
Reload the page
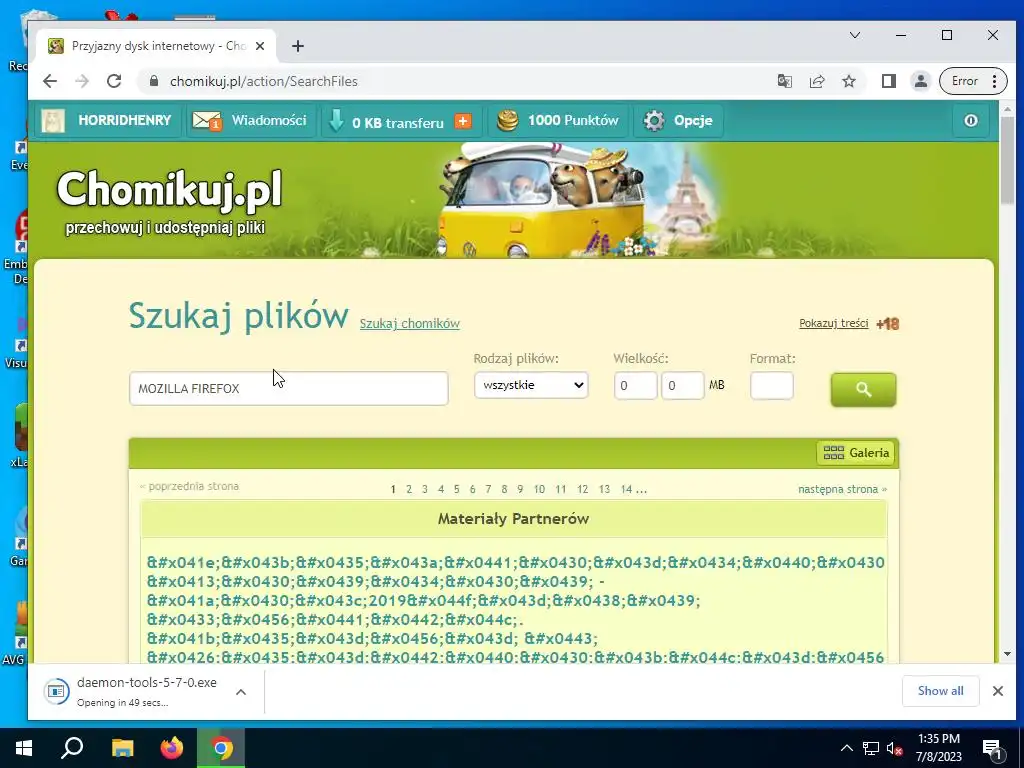point(114,81)
